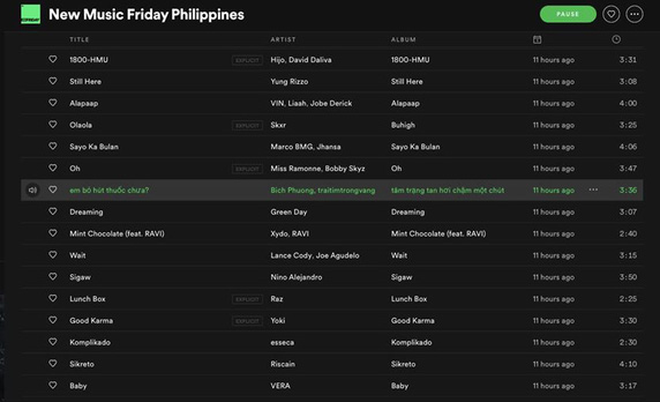The image size is (660, 402).
Task: Select the Komplikado track row
Action: click(x=332, y=342)
